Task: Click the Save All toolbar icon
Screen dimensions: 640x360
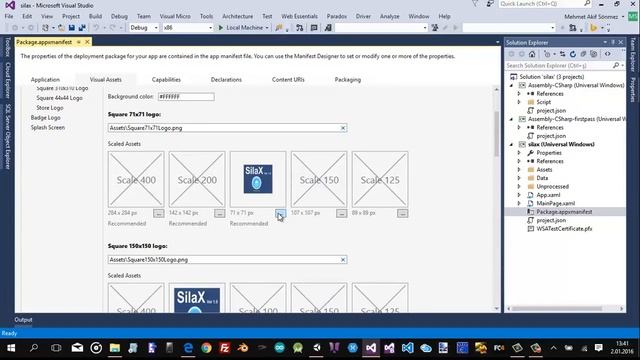Action: [x=82, y=28]
